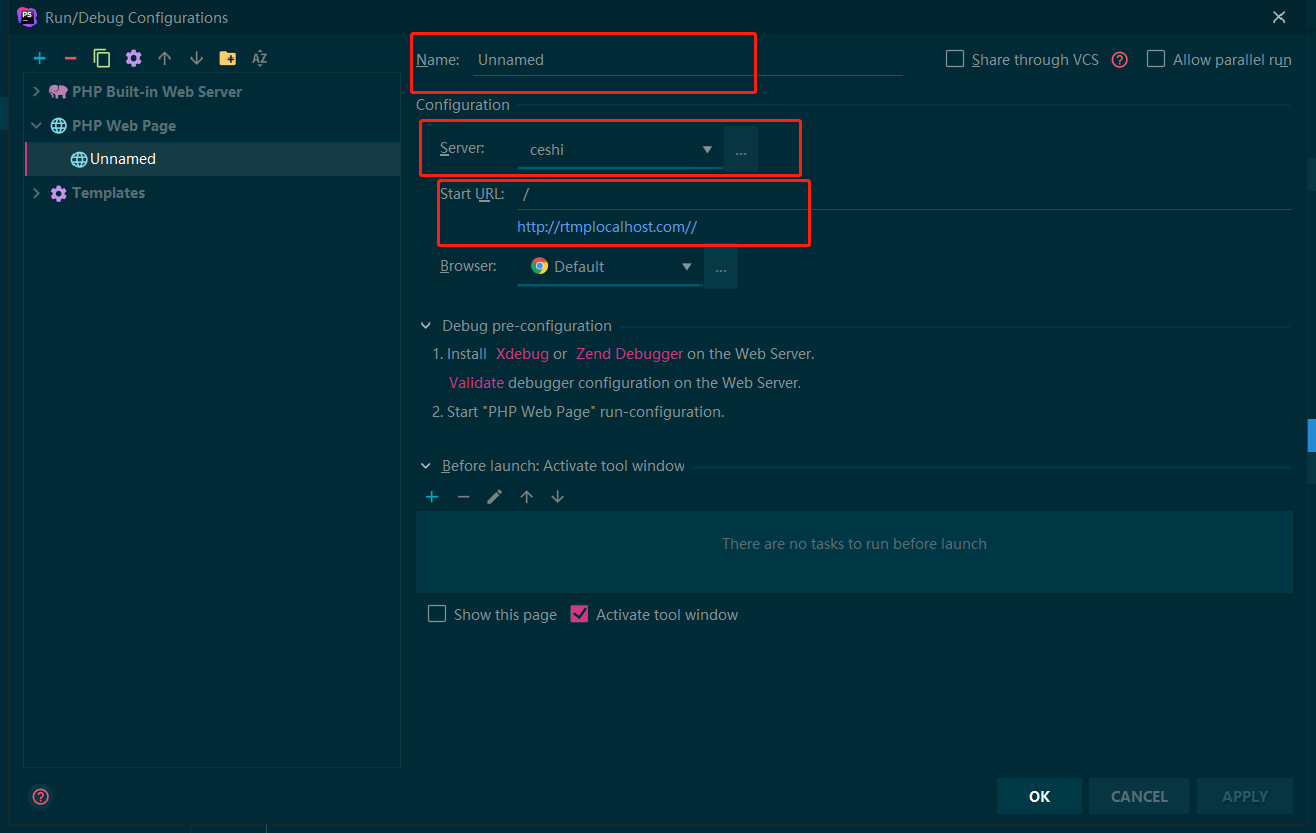Collapse PHP Web Page node
Image resolution: width=1316 pixels, height=833 pixels.
(37, 126)
